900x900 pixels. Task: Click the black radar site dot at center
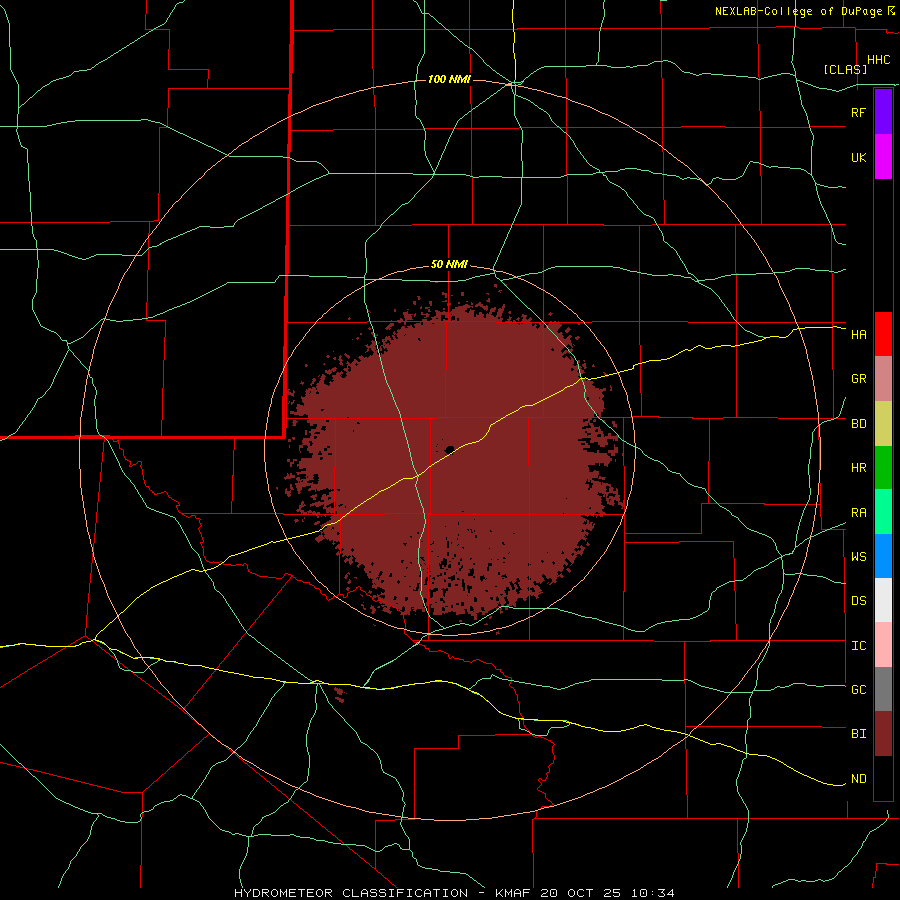pyautogui.click(x=449, y=449)
